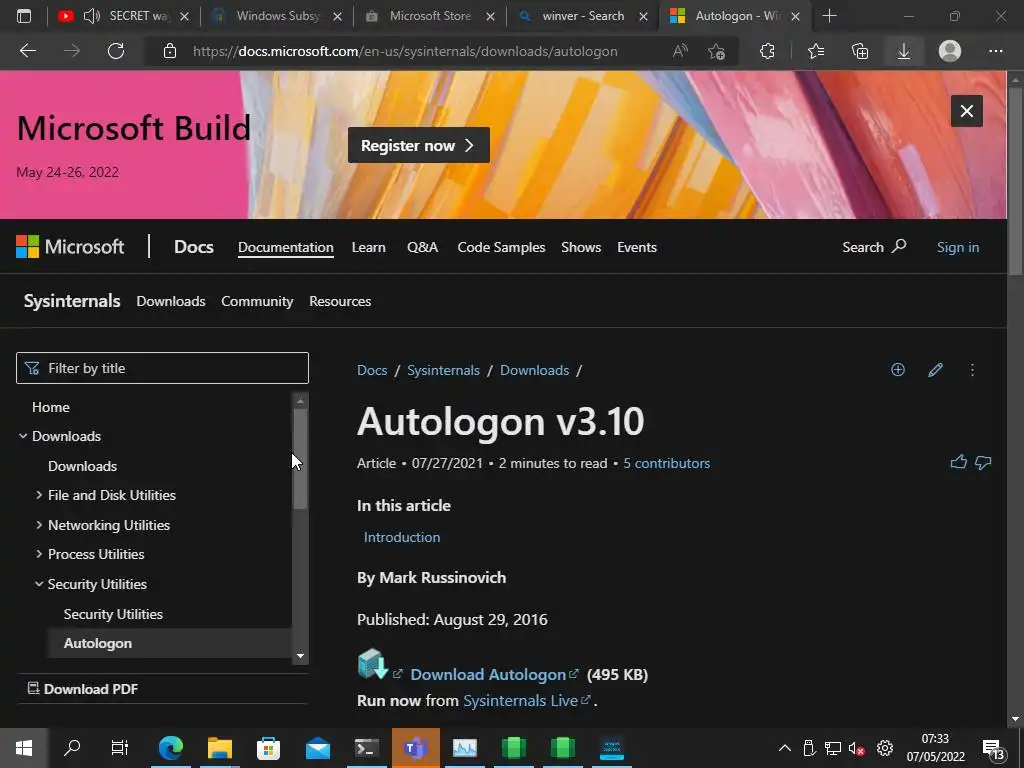Open the Windows Start menu
The height and width of the screenshot is (768, 1024).
(24, 748)
